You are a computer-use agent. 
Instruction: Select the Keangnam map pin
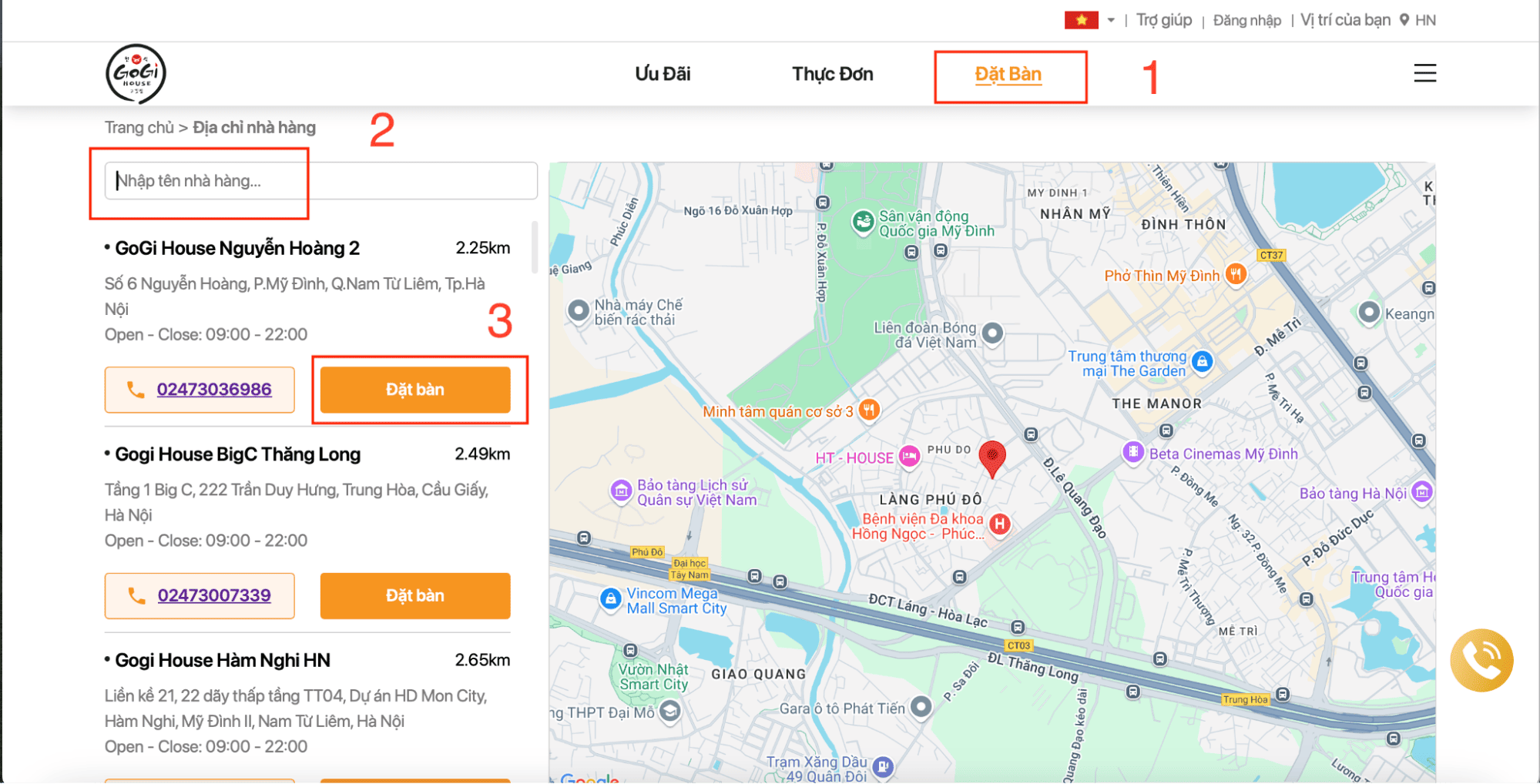(1369, 313)
